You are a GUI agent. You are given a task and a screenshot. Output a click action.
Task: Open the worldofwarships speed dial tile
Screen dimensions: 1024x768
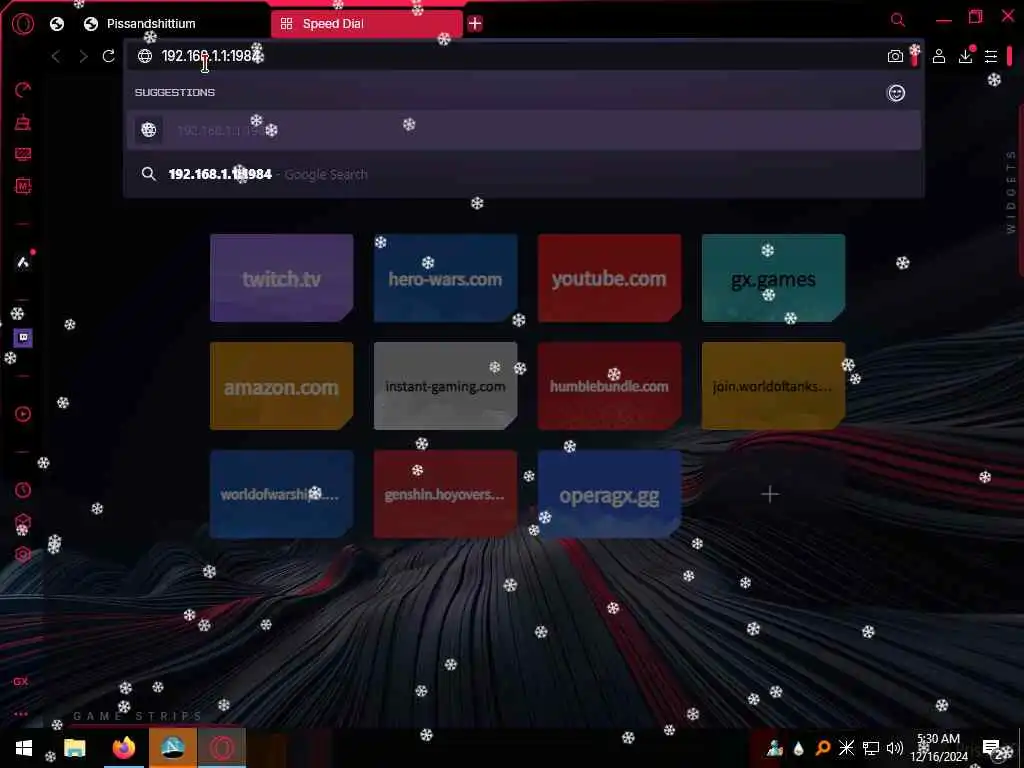(x=281, y=494)
